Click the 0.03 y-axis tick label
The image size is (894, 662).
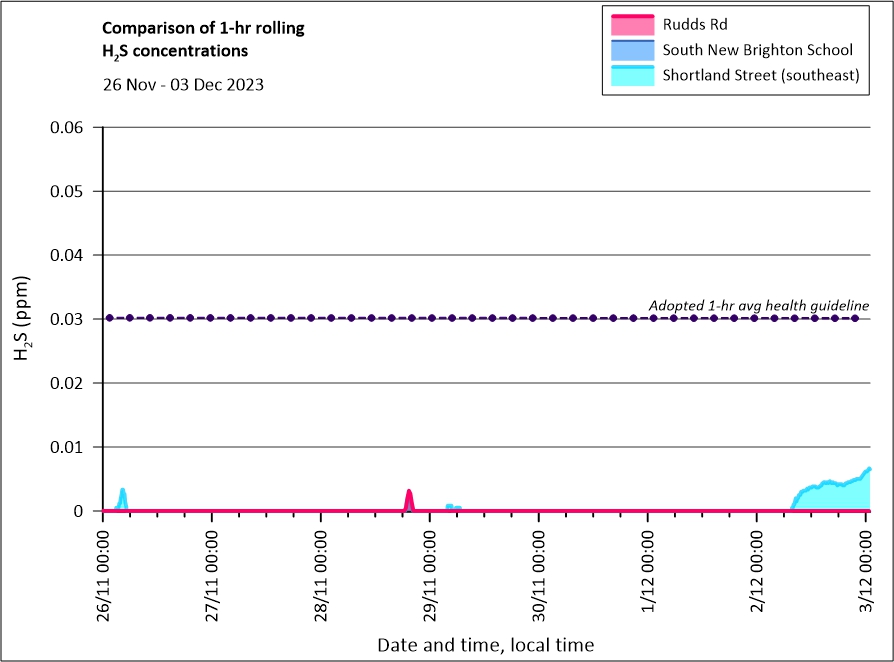pyautogui.click(x=71, y=319)
